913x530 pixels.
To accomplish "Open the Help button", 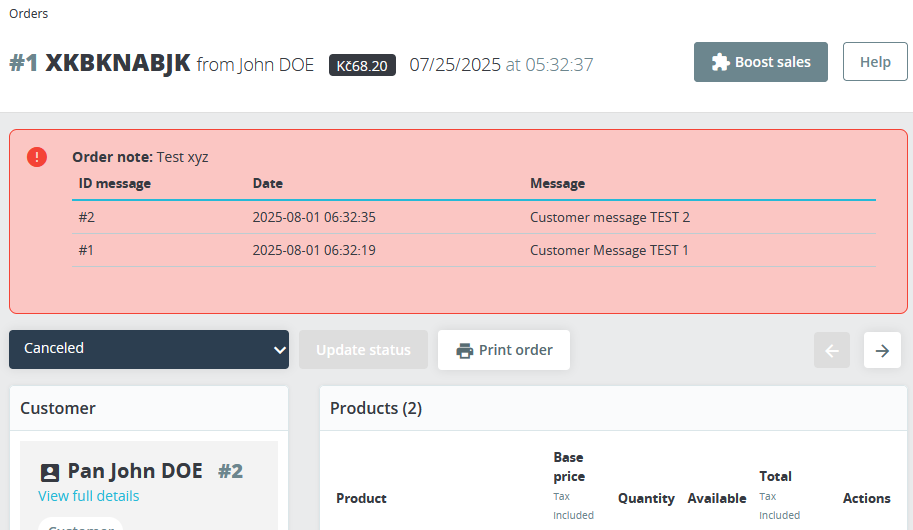I will [875, 62].
